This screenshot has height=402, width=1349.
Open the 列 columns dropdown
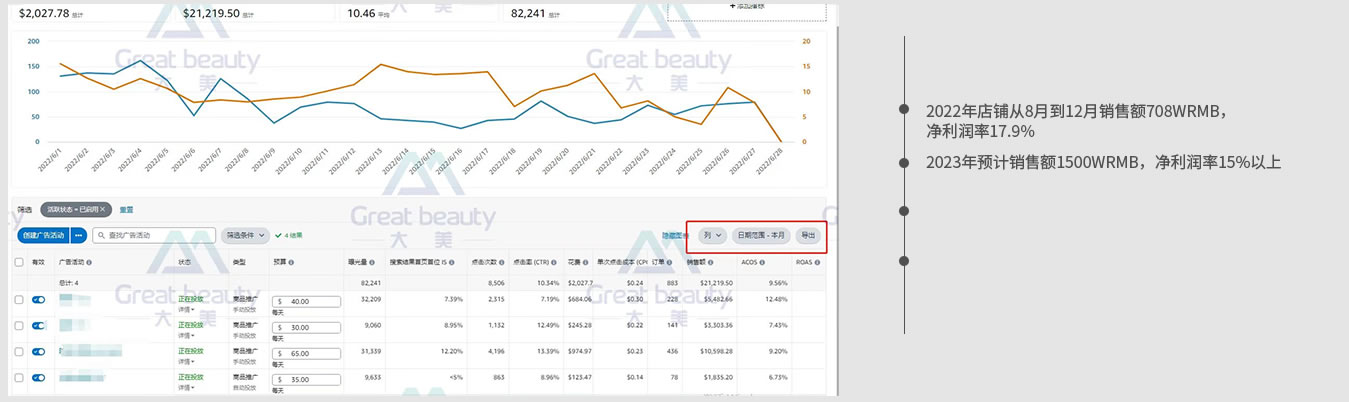[x=712, y=236]
